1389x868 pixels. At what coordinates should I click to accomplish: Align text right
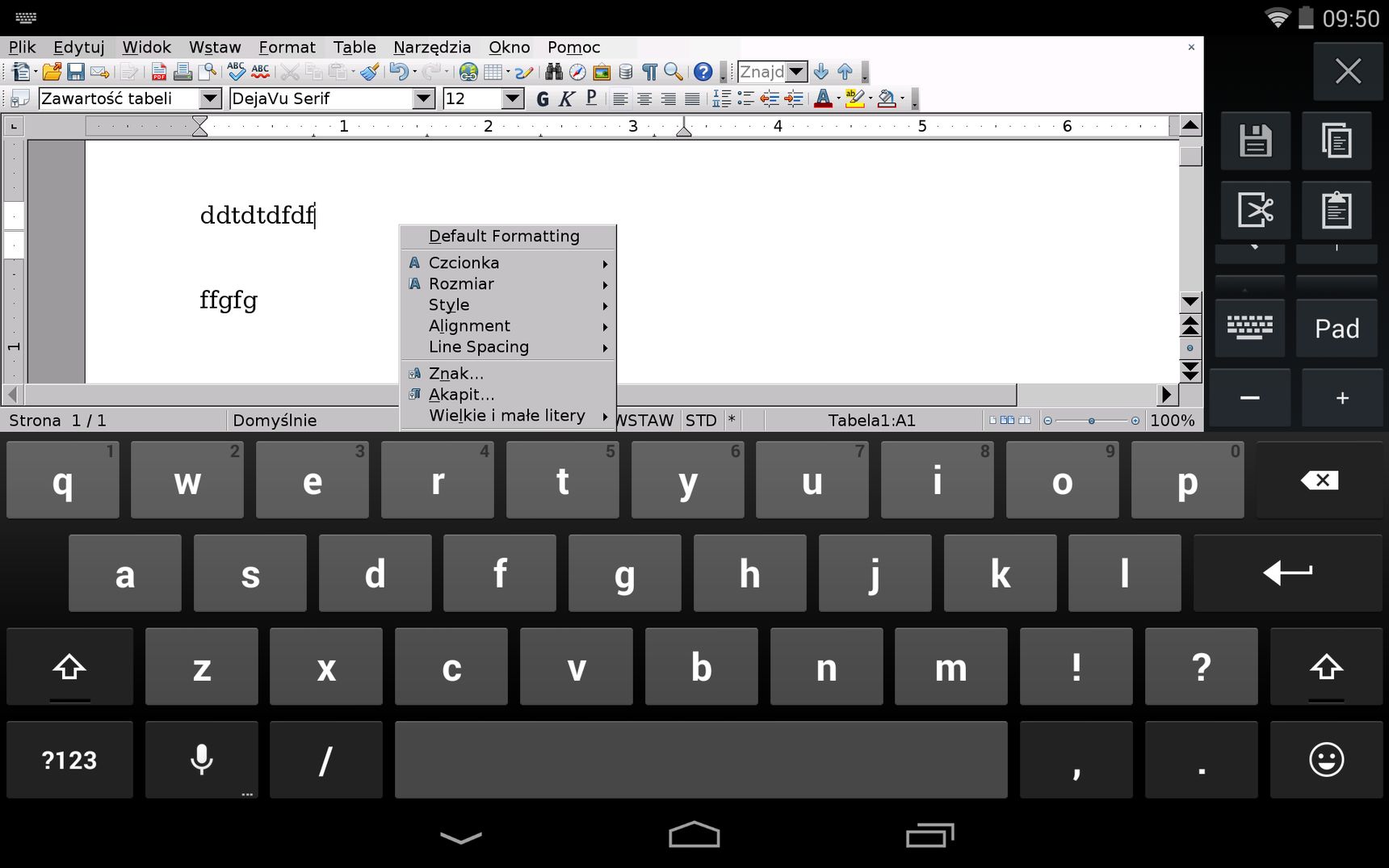669,99
